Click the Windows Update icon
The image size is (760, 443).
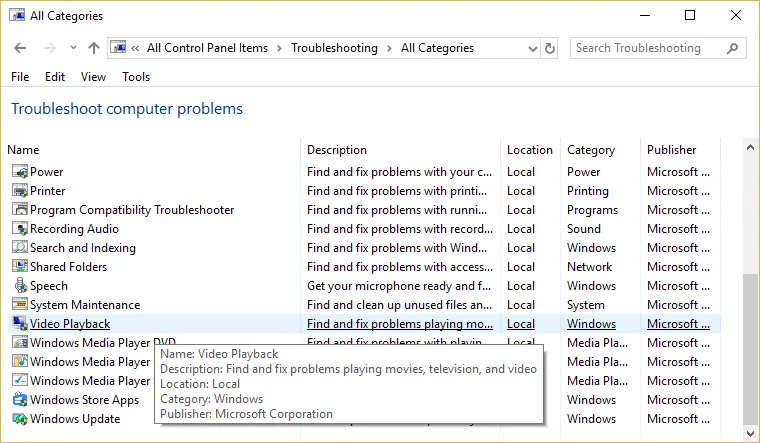click(20, 419)
